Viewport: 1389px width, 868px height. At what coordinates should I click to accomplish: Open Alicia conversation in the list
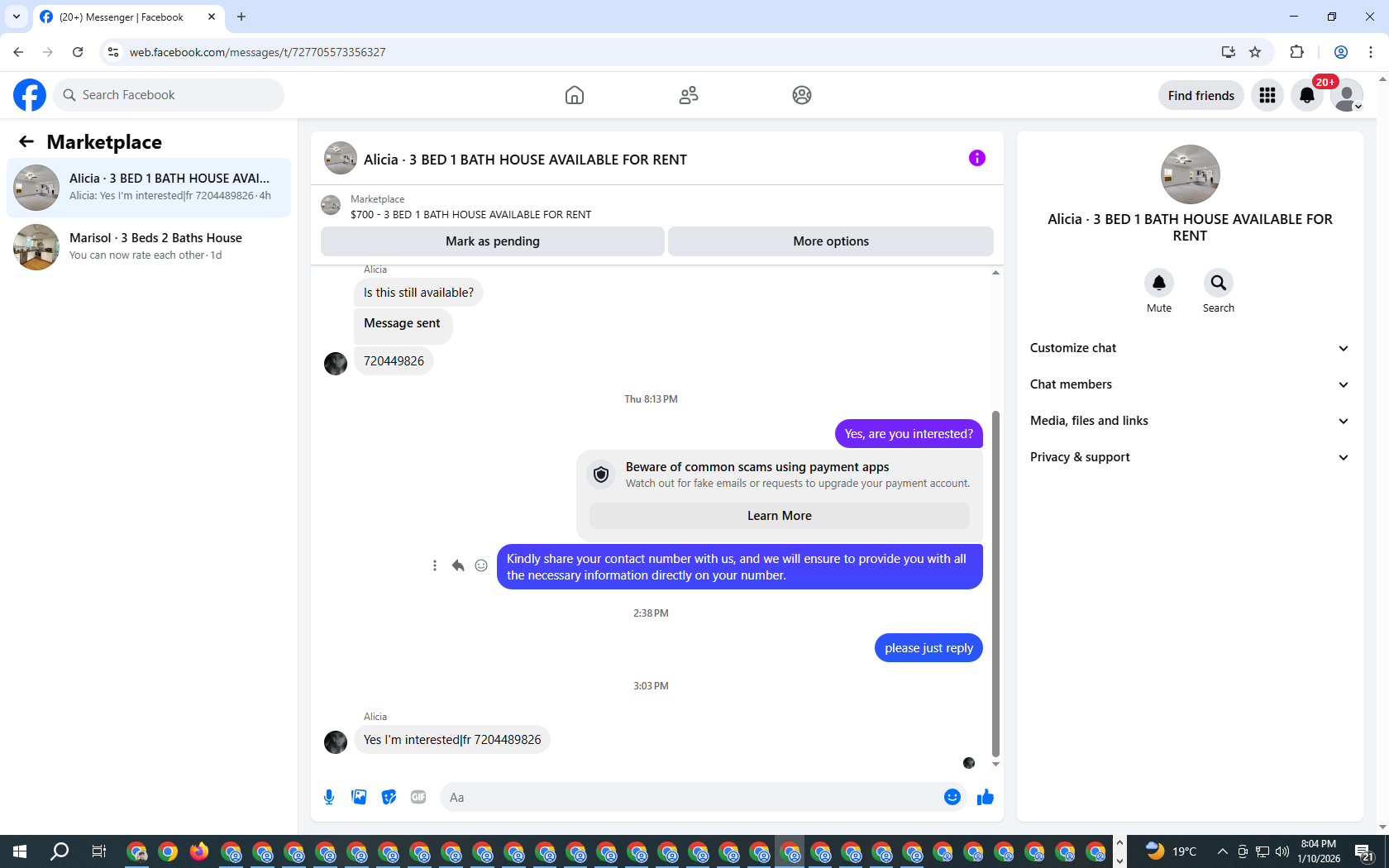(149, 188)
